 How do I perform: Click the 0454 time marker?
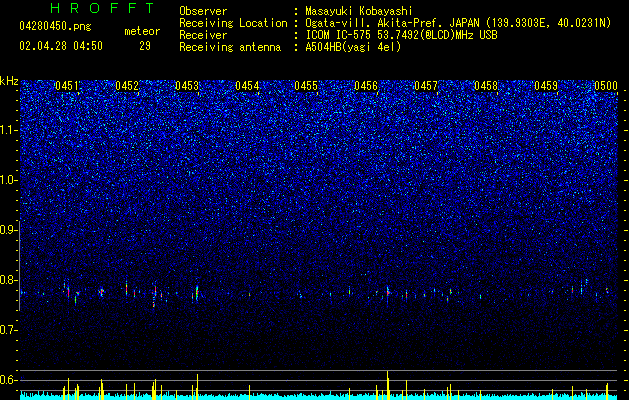[x=247, y=86]
